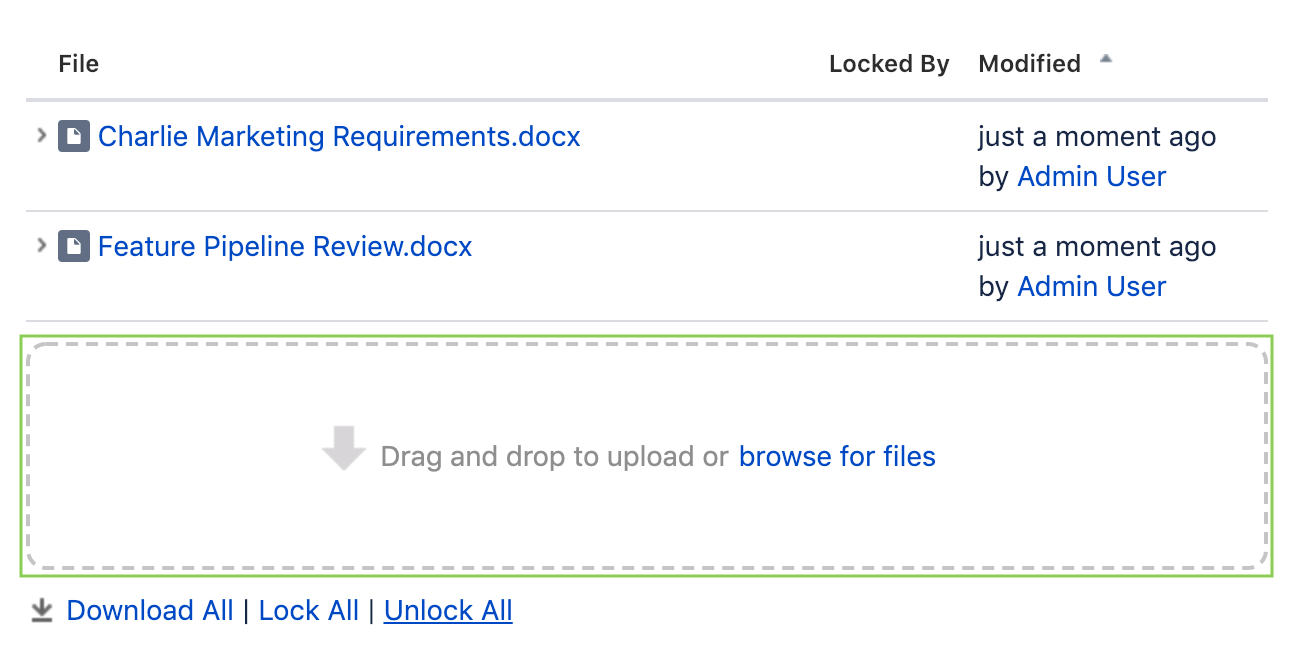This screenshot has height=650, width=1314.
Task: Open Admin User profile in Feature Pipeline row
Action: click(x=1091, y=287)
